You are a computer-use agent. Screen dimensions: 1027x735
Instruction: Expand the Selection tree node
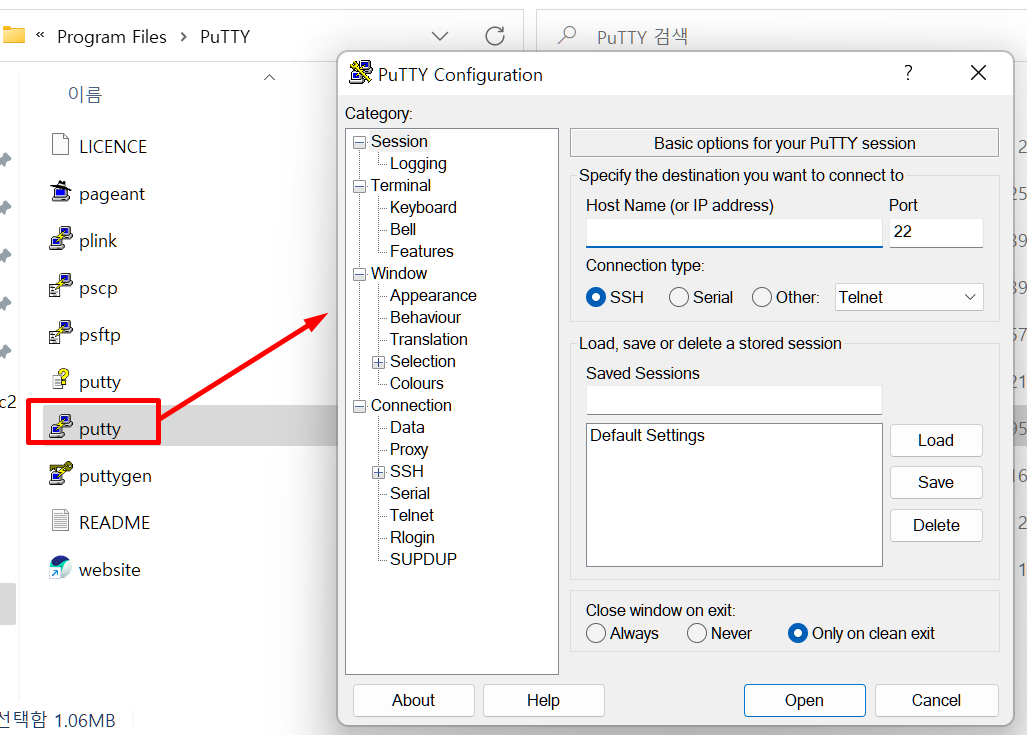pos(379,362)
